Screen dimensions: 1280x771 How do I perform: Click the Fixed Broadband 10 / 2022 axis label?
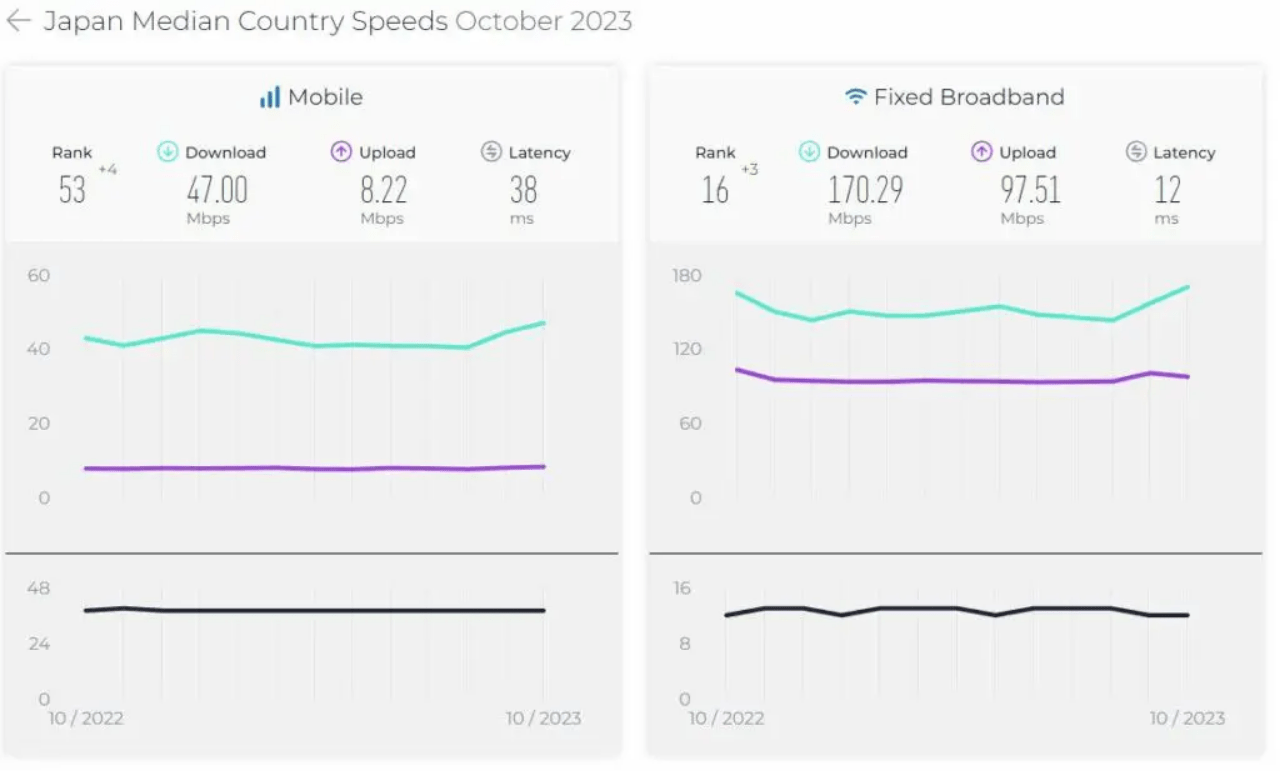[x=726, y=718]
